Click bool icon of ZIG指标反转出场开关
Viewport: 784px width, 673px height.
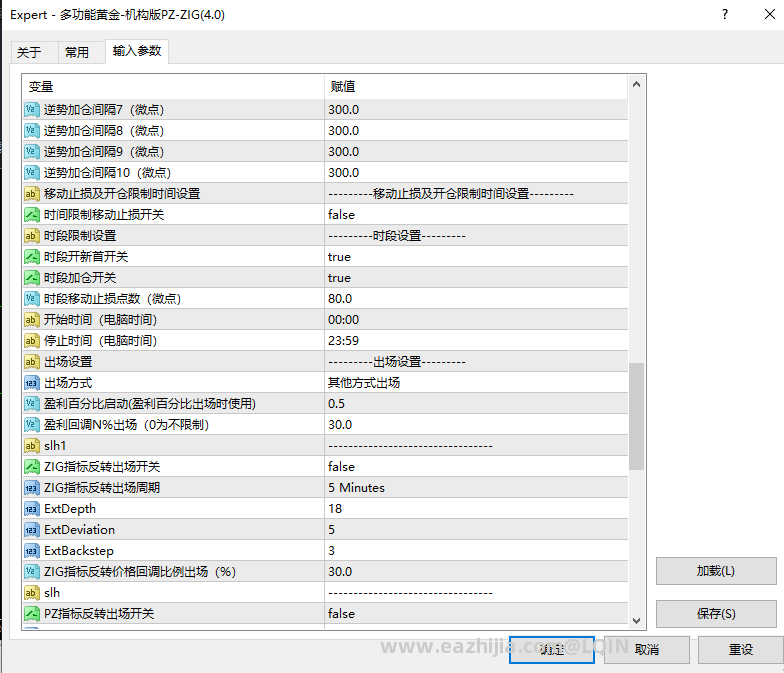[32, 466]
